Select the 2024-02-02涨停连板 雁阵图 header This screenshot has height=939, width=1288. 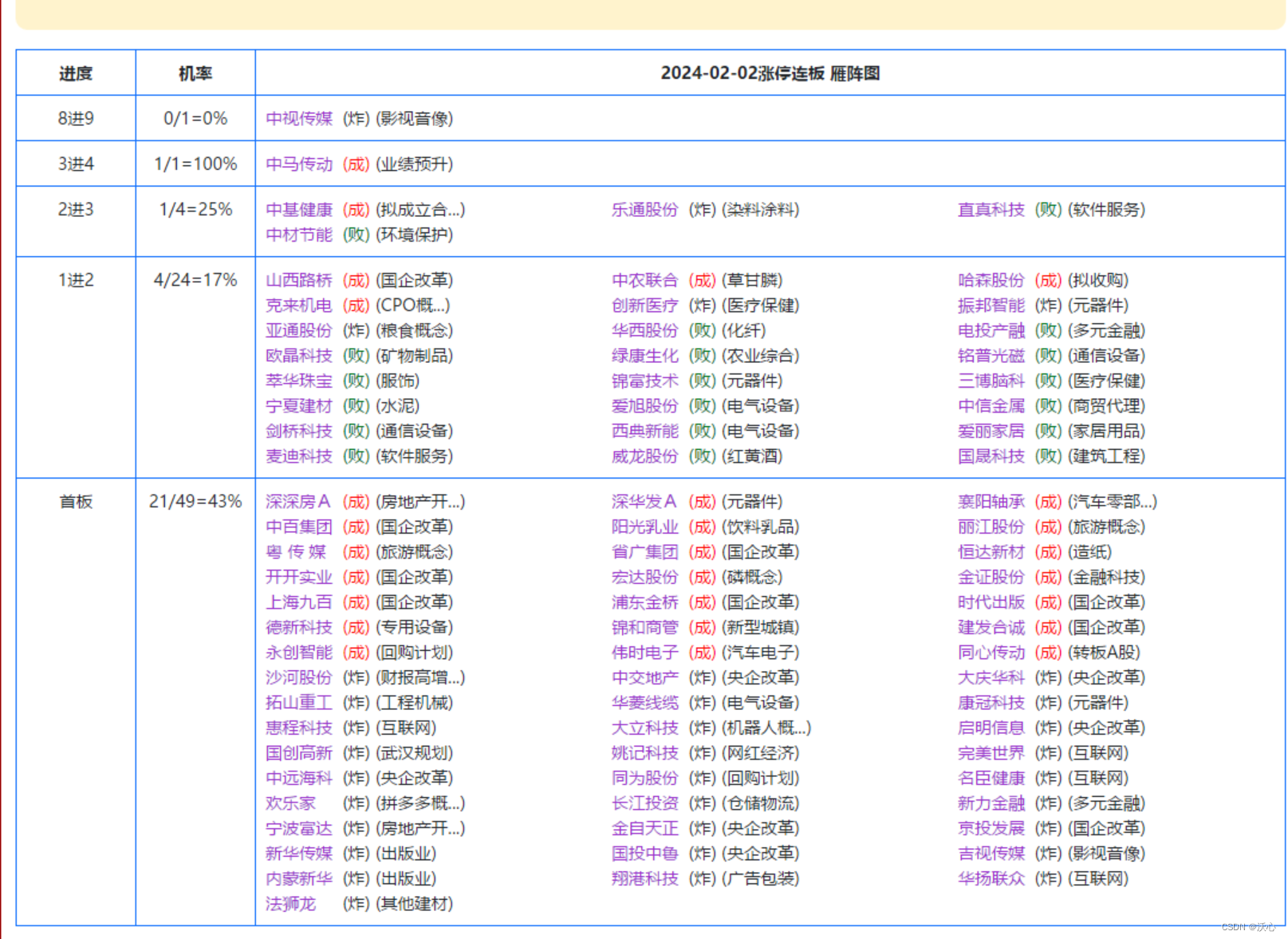pyautogui.click(x=770, y=73)
